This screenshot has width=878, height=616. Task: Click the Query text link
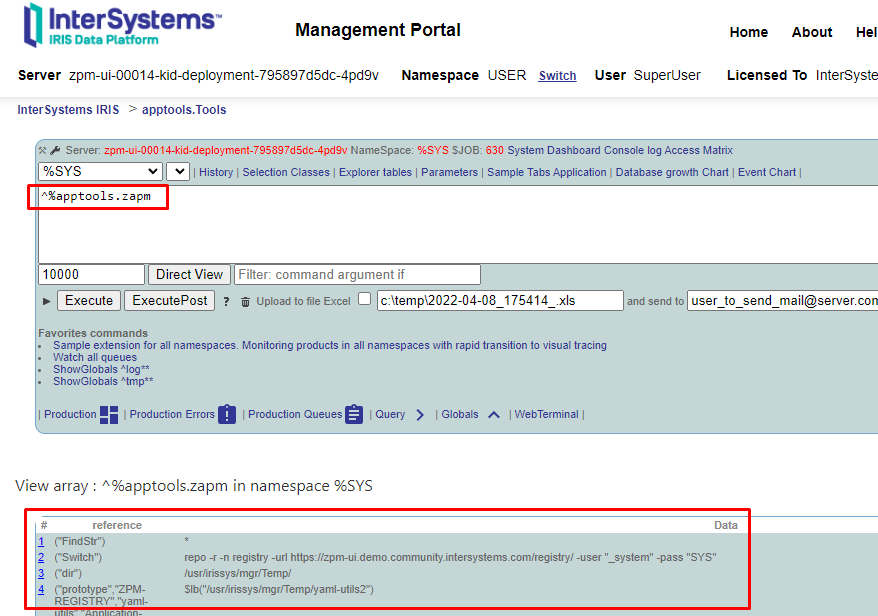pos(390,414)
